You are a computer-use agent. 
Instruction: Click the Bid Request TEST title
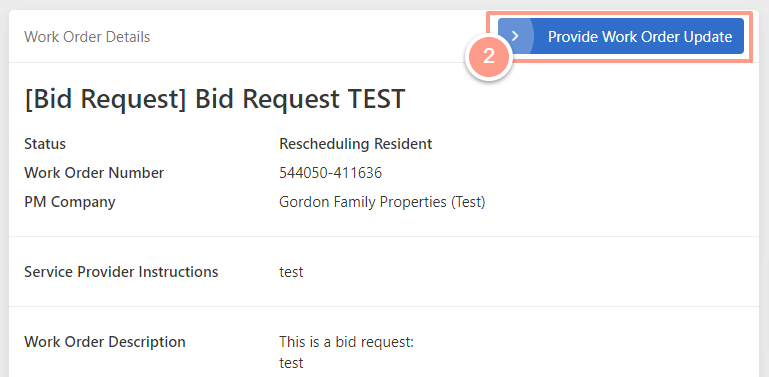tap(214, 99)
